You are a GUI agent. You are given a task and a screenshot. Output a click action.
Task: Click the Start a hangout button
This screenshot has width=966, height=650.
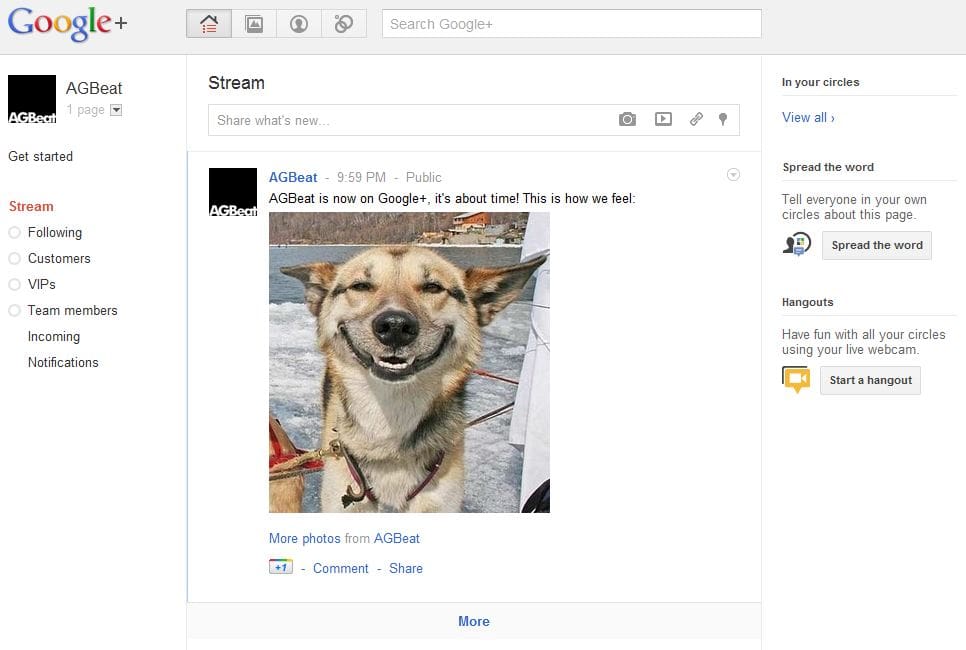pyautogui.click(x=870, y=380)
